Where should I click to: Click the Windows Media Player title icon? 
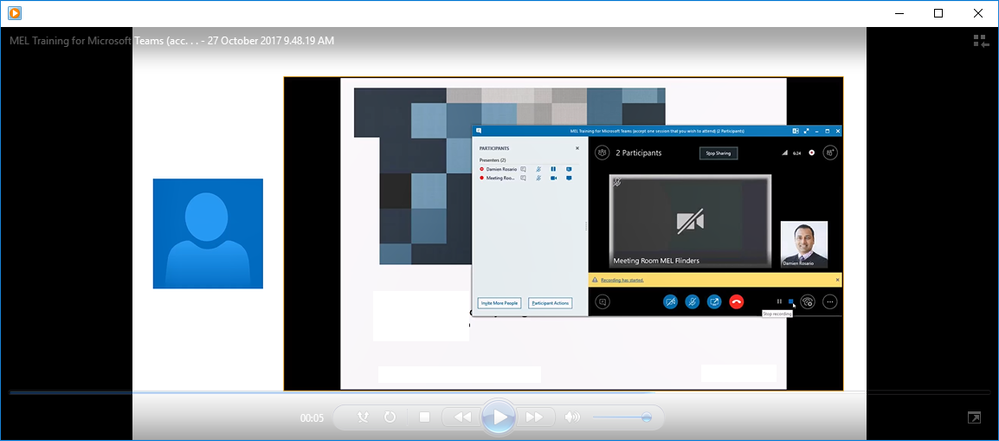[x=13, y=13]
